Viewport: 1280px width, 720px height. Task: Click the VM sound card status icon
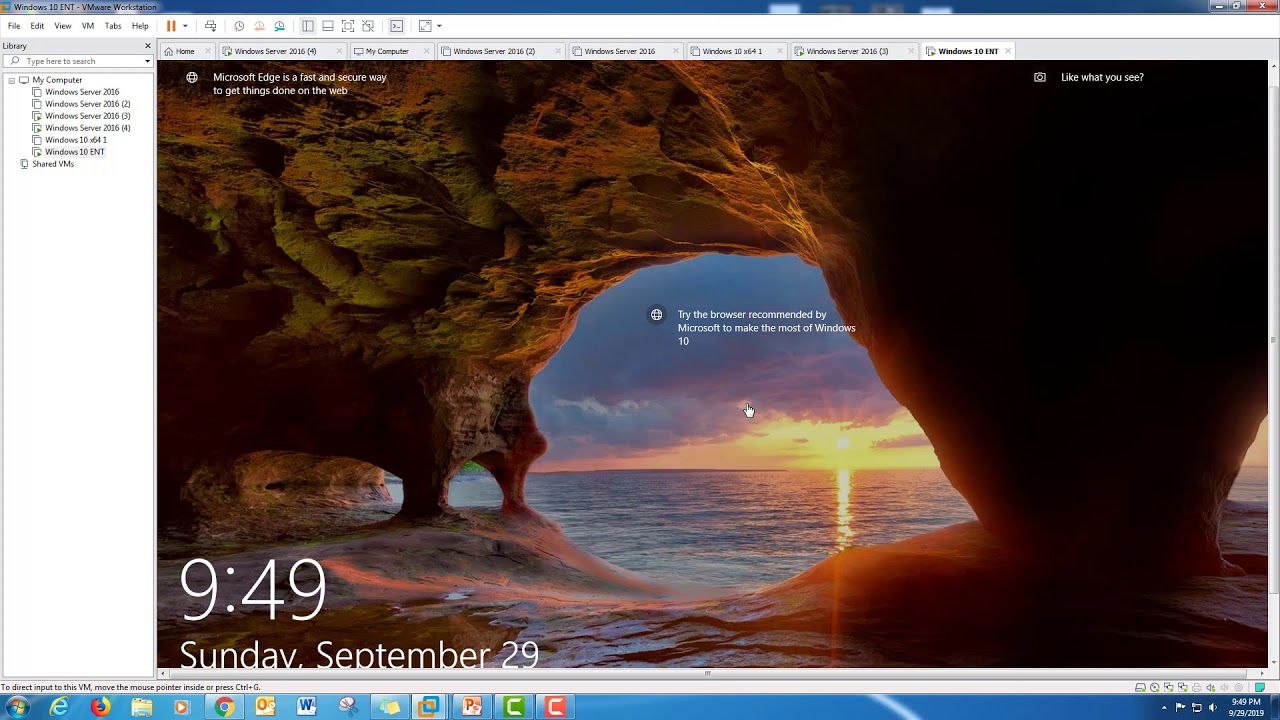(1211, 687)
